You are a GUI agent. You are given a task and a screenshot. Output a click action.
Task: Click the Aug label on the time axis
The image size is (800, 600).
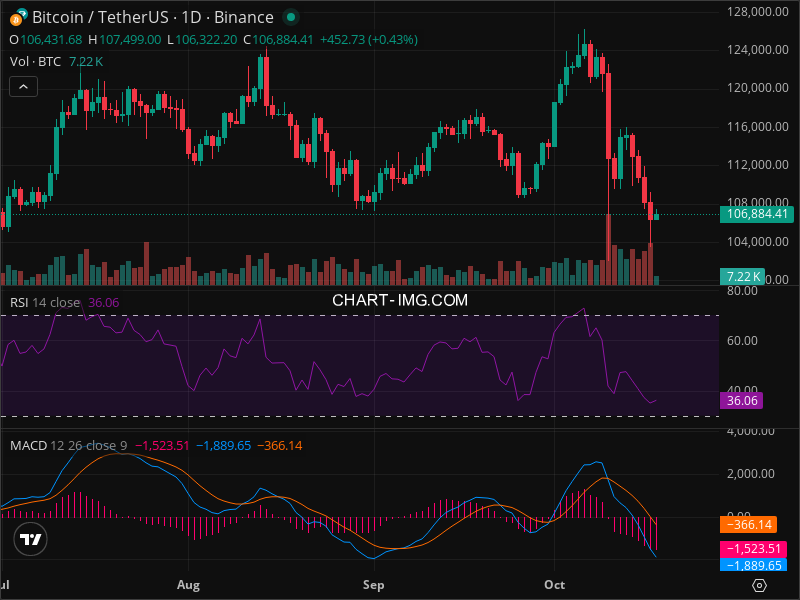(x=188, y=582)
